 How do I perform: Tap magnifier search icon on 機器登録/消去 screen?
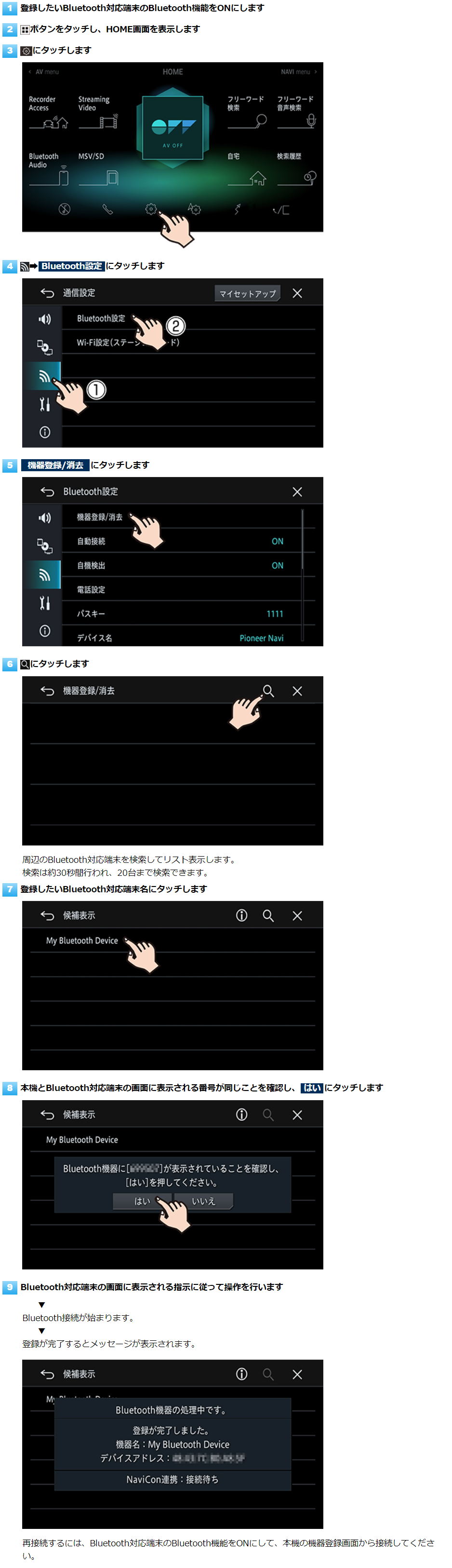click(267, 690)
